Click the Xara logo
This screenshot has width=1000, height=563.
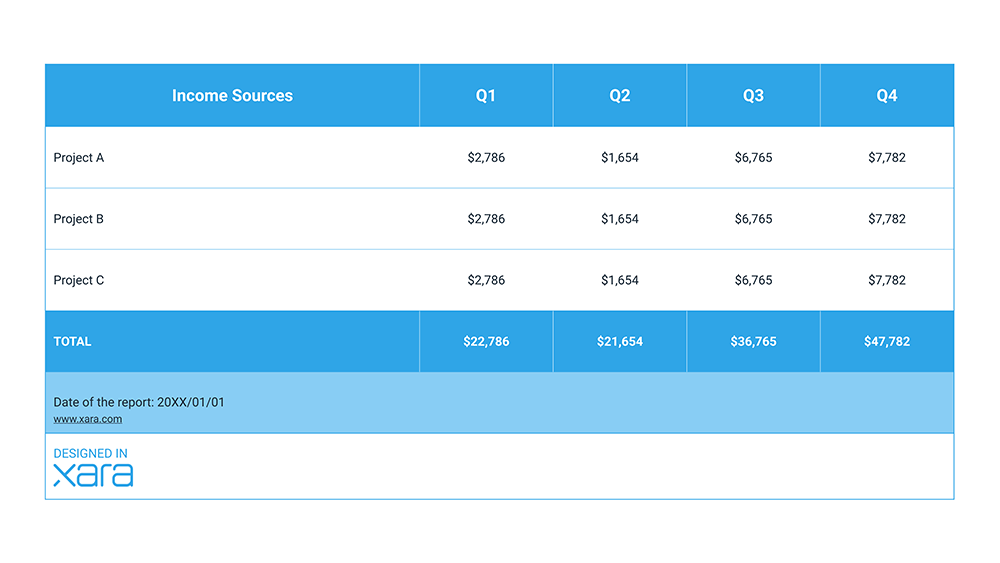93,475
